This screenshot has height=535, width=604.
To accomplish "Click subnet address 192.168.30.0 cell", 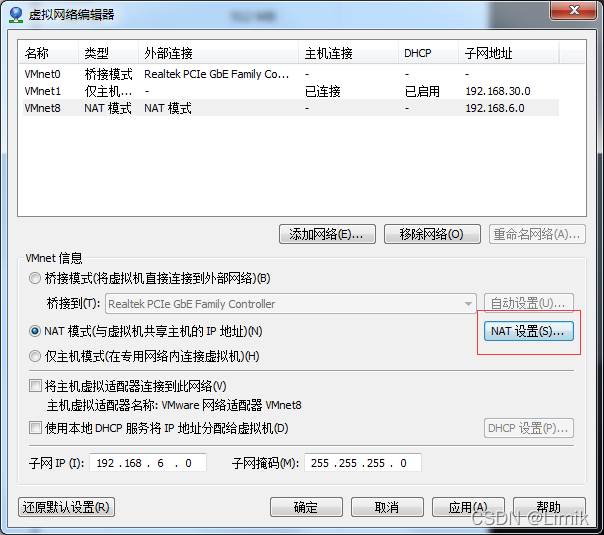I will pos(498,91).
